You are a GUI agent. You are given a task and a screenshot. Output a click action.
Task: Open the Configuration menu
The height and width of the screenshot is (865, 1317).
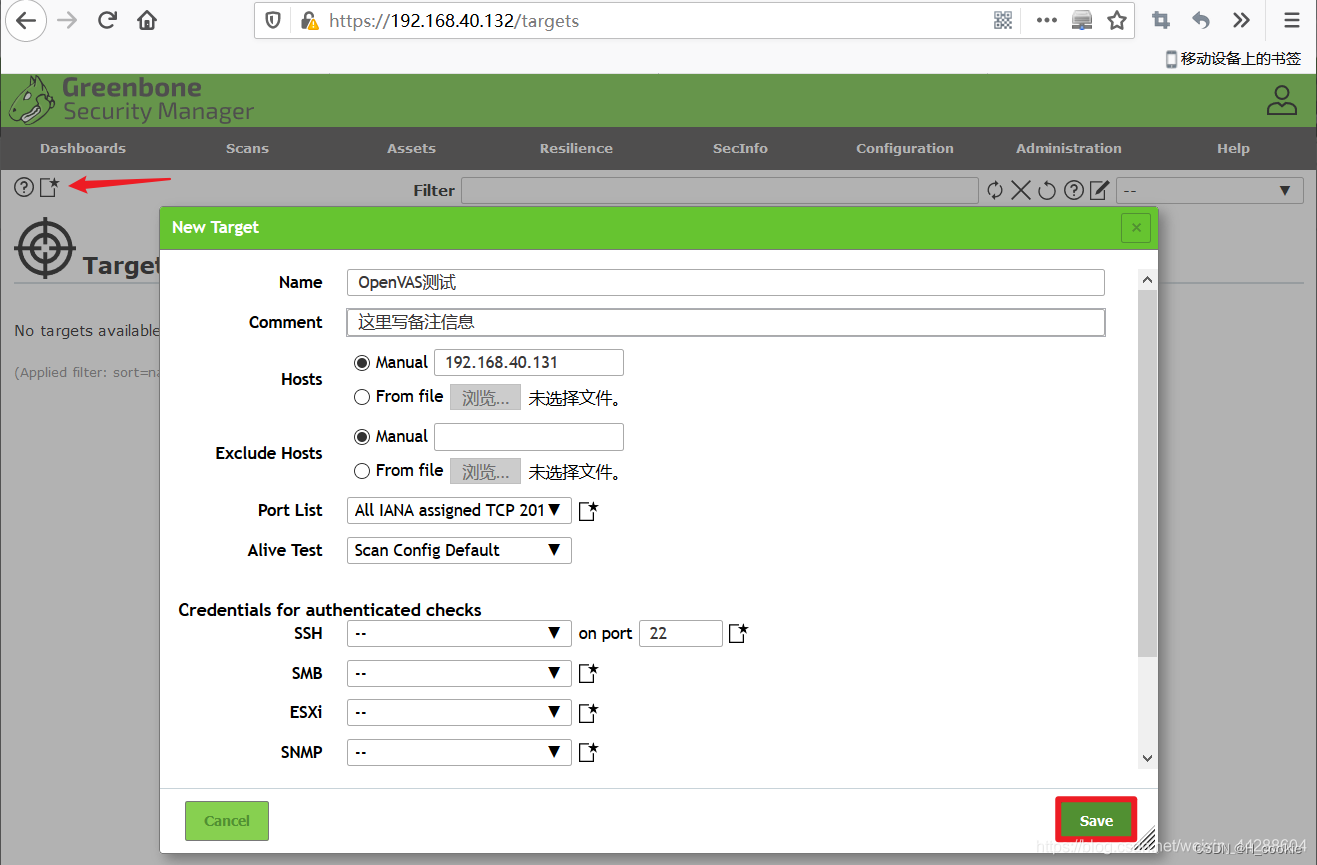[x=905, y=148]
